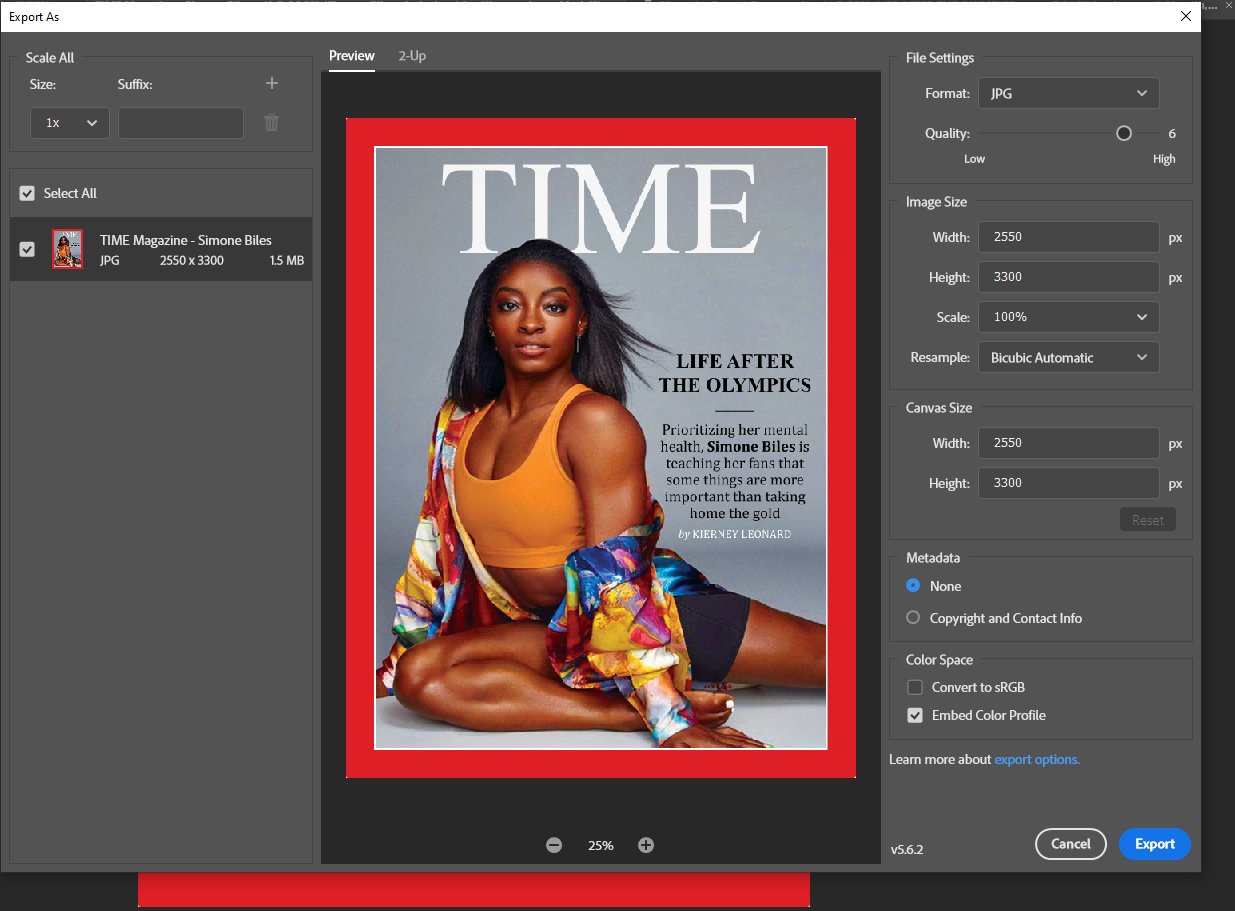Open the 1x Size dropdown
This screenshot has width=1235, height=911.
70,122
